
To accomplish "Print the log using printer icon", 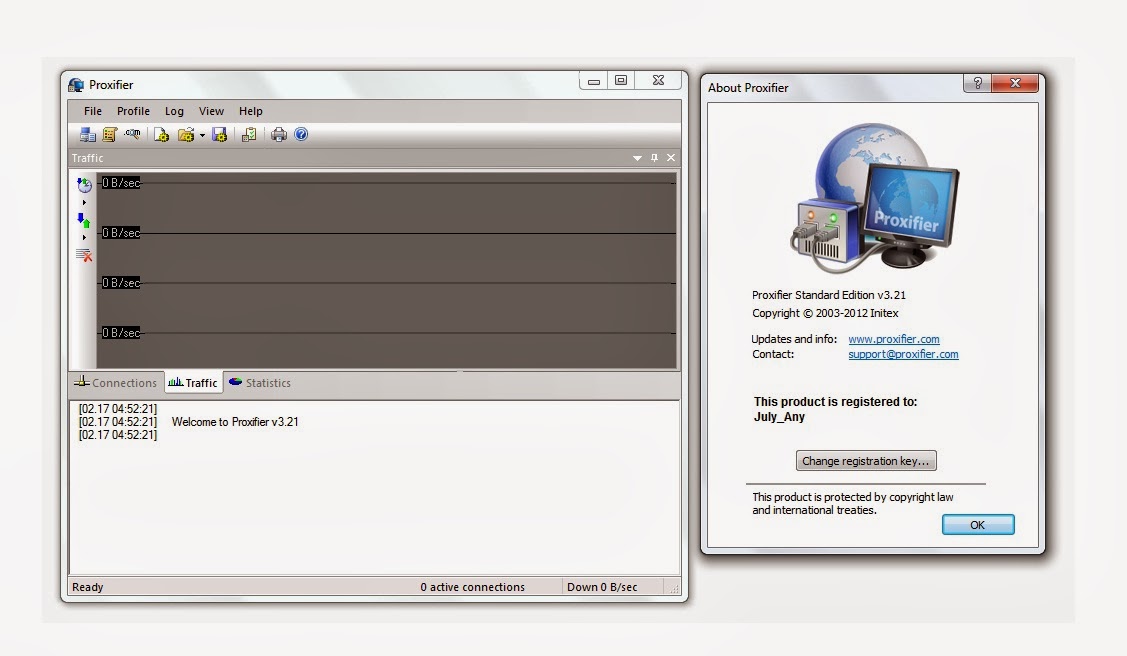I will 279,134.
